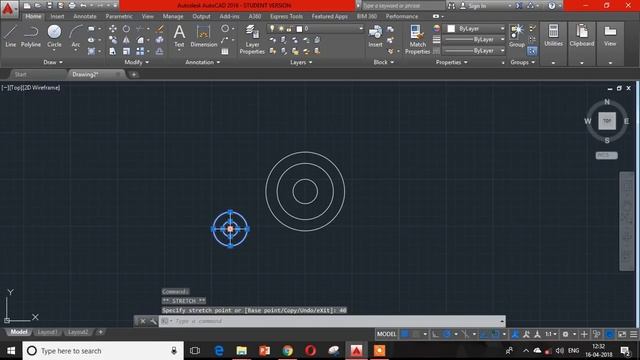
Task: Open the annotation scale 1:1 dropdown
Action: 551,334
